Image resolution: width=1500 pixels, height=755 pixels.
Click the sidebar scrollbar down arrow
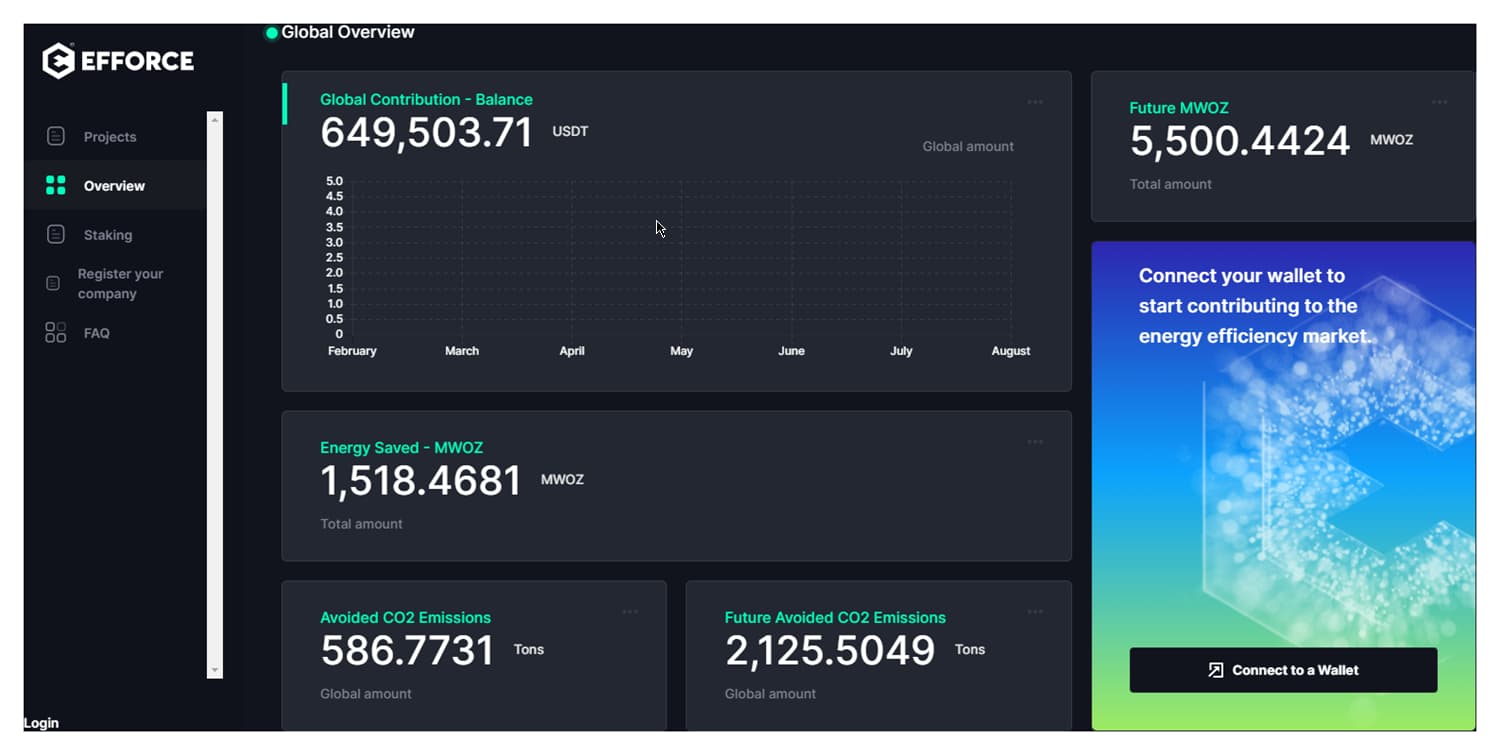[214, 670]
